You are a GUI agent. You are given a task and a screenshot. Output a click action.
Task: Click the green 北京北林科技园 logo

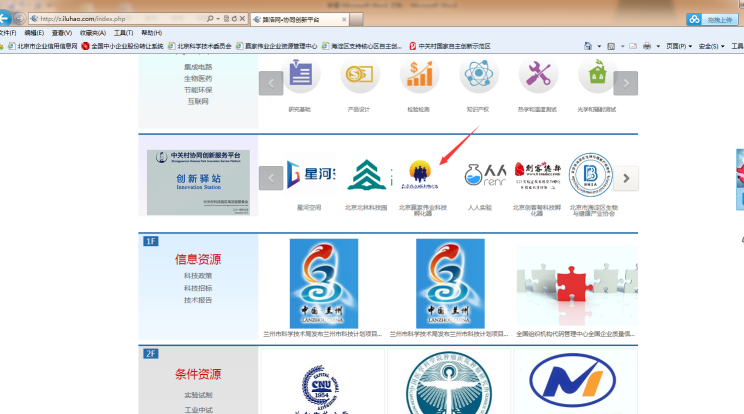(x=368, y=175)
